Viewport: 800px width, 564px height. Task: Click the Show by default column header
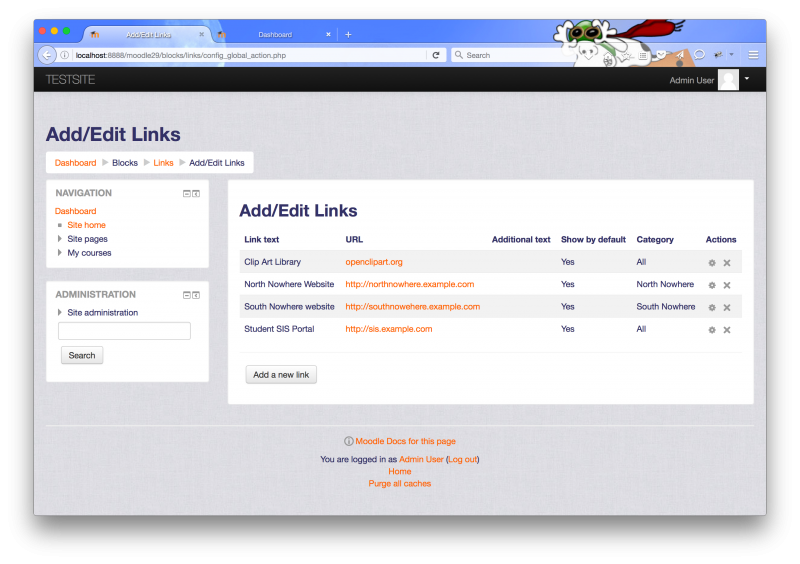(x=593, y=239)
